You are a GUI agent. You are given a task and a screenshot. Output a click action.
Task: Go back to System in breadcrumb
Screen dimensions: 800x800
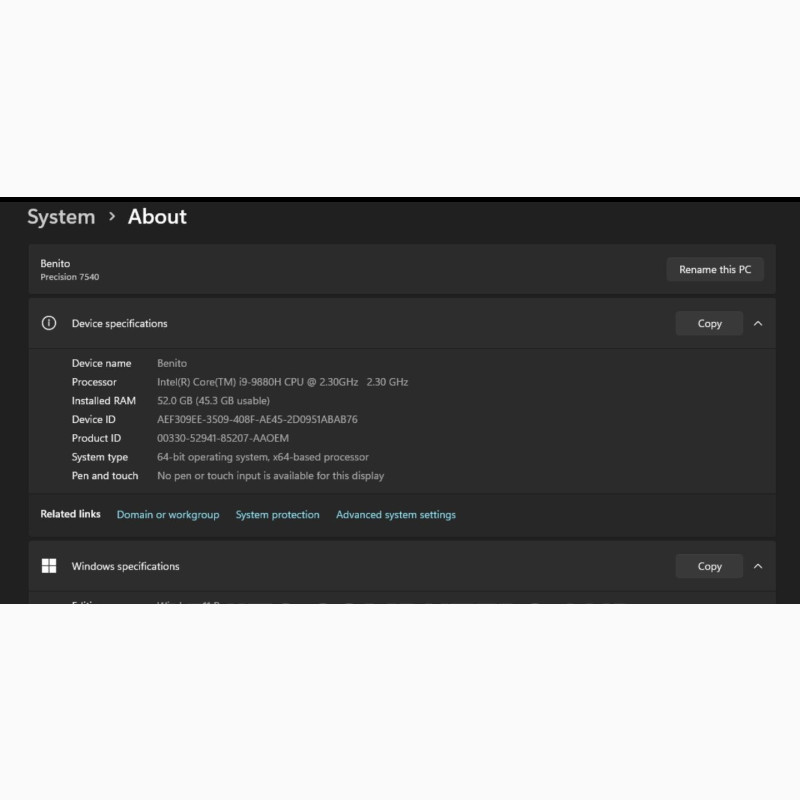coord(61,217)
